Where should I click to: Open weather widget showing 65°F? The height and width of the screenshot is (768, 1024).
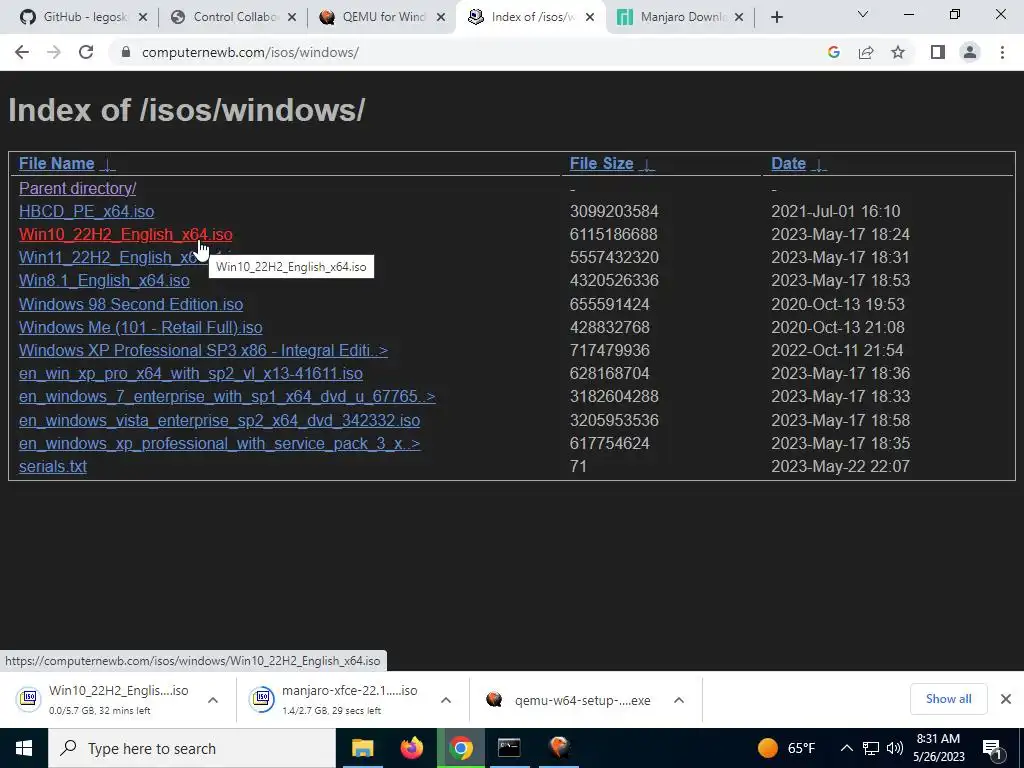click(x=787, y=748)
